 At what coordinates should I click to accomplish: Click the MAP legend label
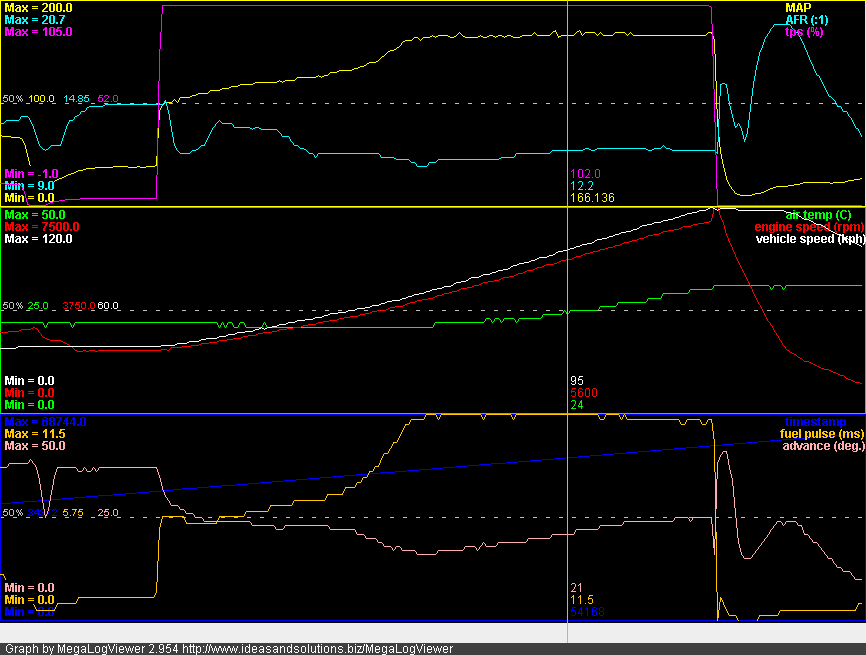tap(797, 7)
